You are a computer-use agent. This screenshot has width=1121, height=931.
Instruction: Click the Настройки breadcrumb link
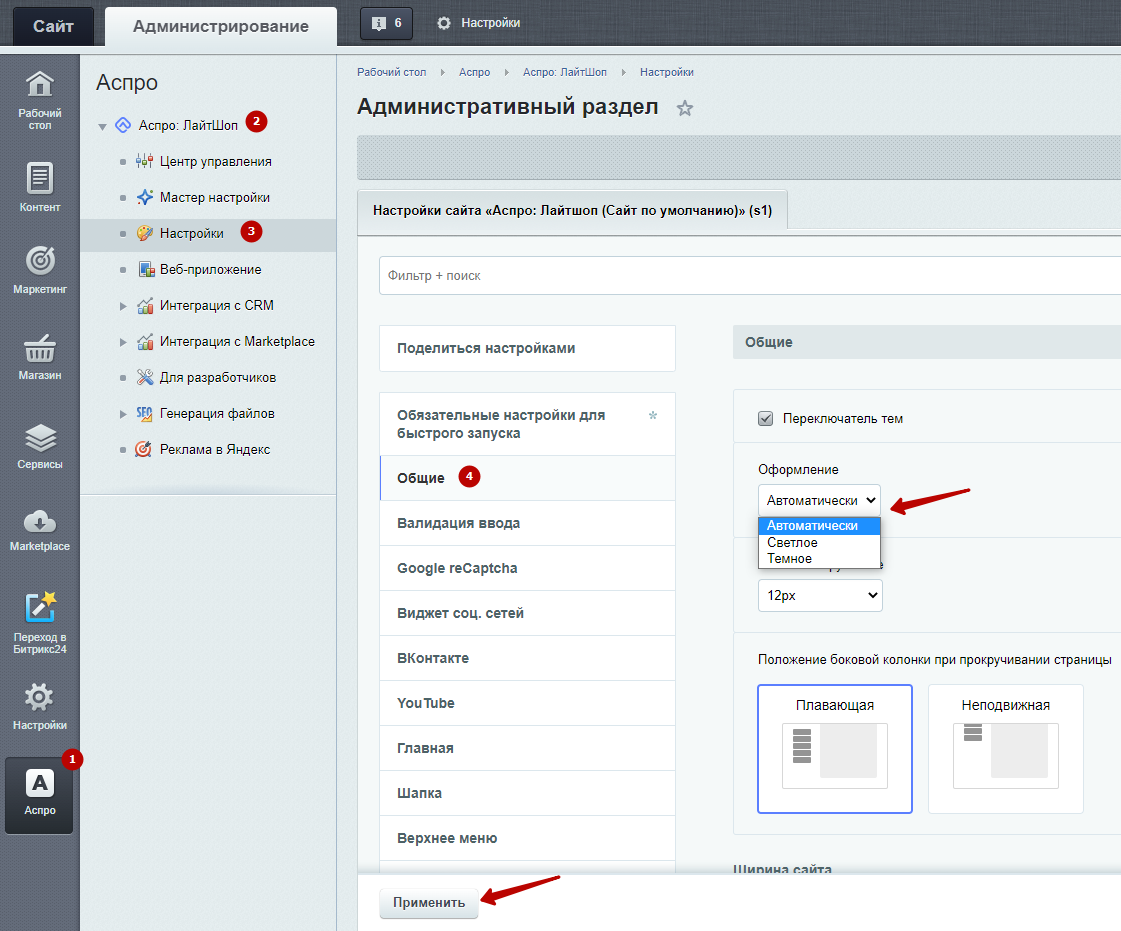pyautogui.click(x=667, y=72)
